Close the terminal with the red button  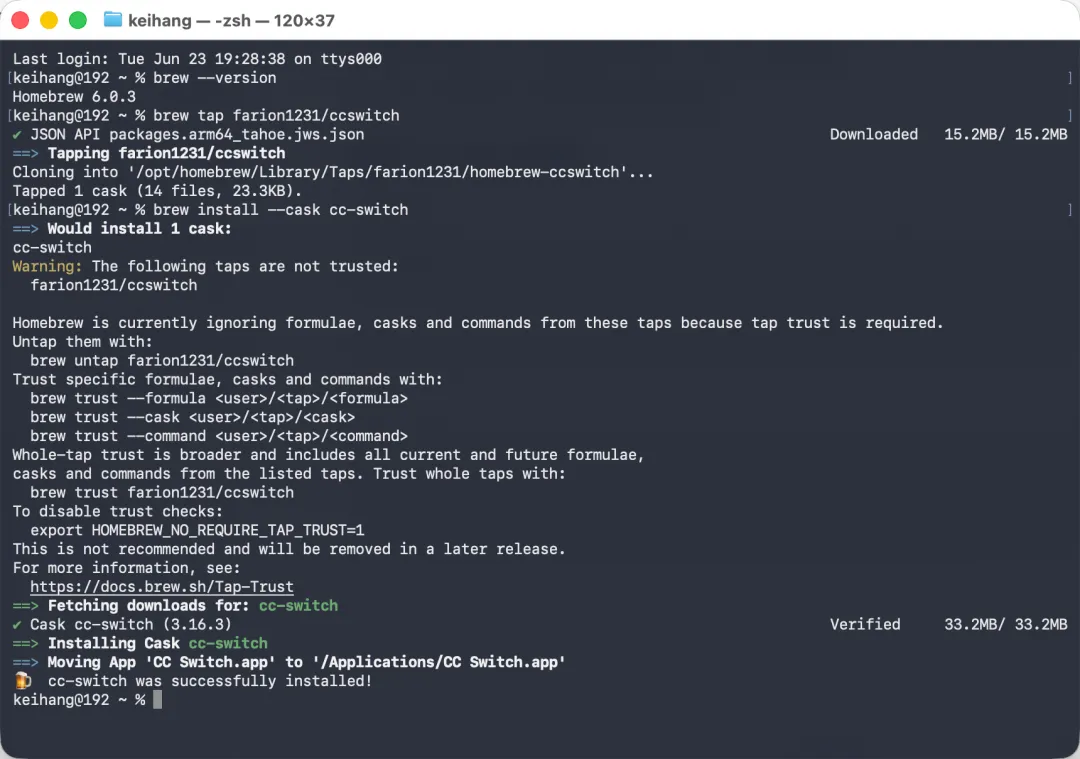[20, 20]
